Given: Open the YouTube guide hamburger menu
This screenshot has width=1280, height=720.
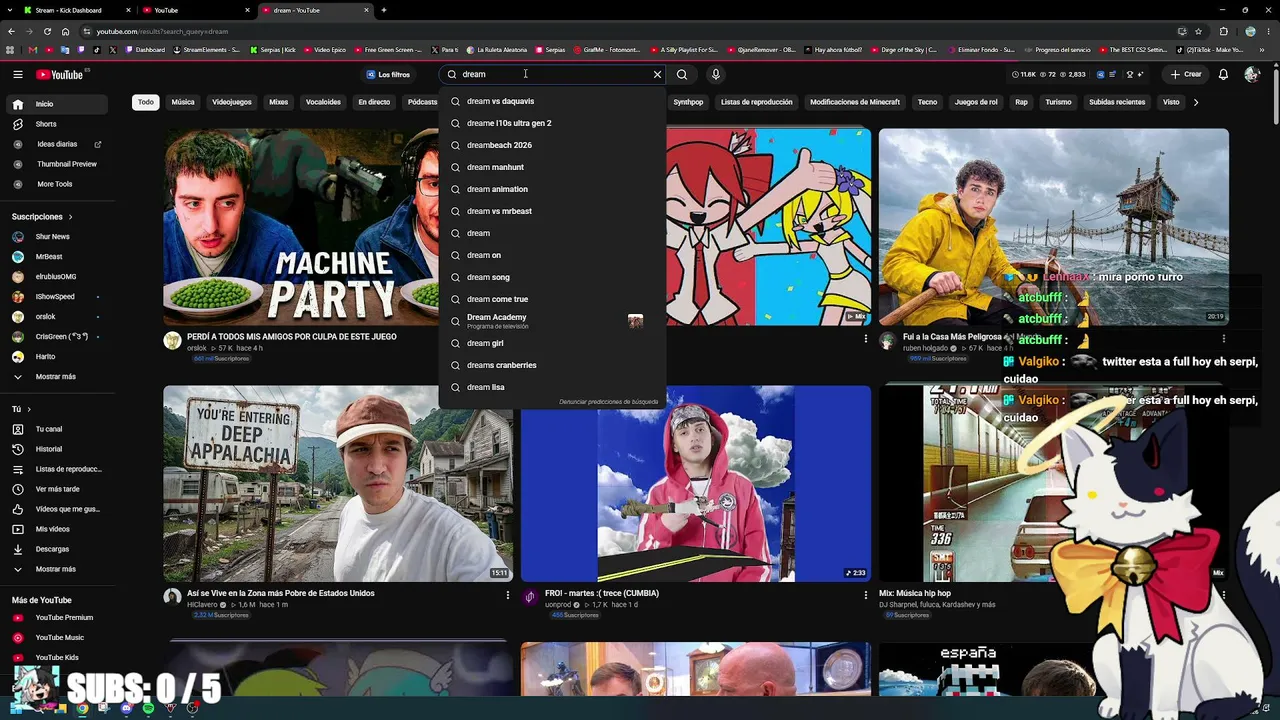Looking at the screenshot, I should (18, 74).
